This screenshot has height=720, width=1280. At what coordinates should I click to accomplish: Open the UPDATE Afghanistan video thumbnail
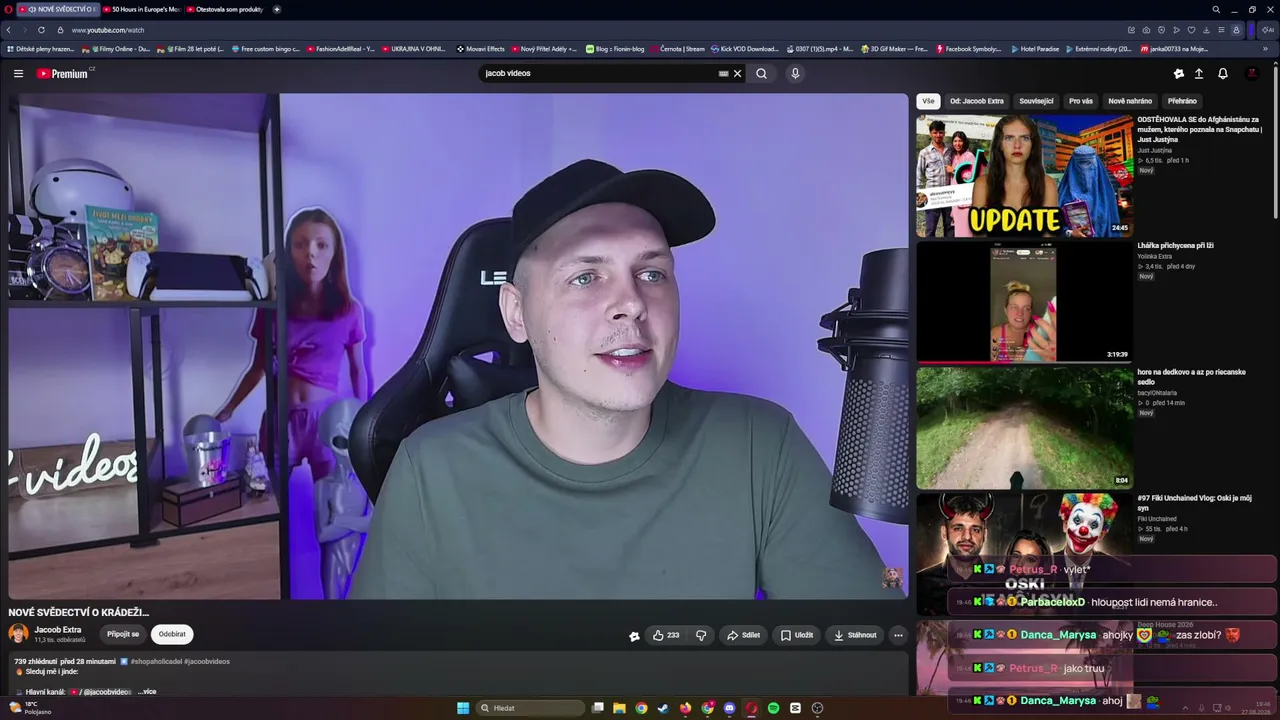tap(1024, 176)
